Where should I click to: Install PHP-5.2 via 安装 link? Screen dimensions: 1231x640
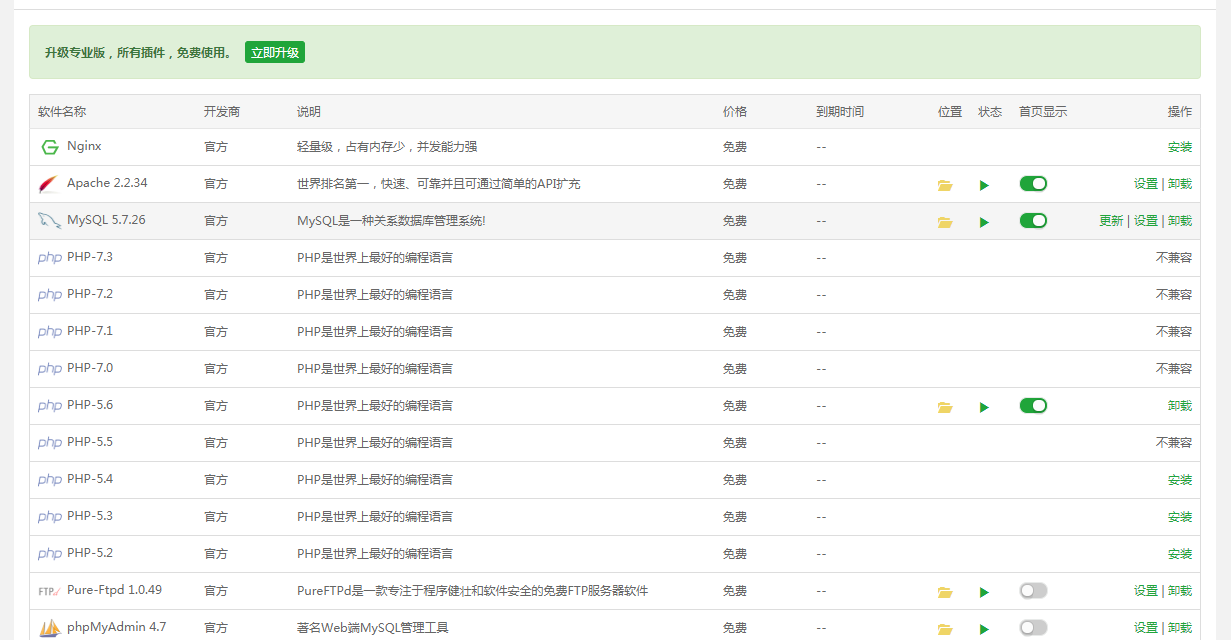(x=1180, y=554)
